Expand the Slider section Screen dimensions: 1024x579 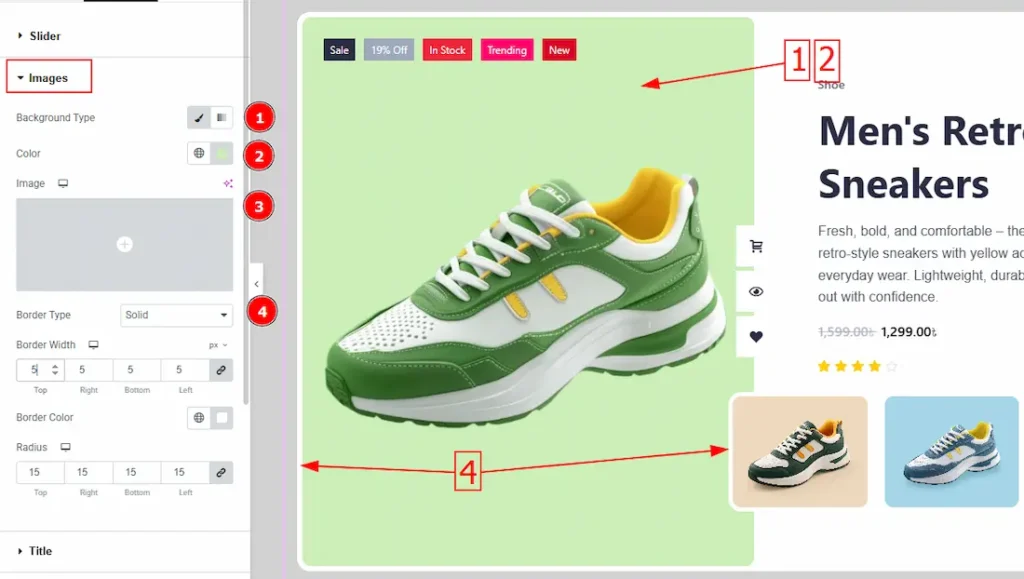coord(44,36)
